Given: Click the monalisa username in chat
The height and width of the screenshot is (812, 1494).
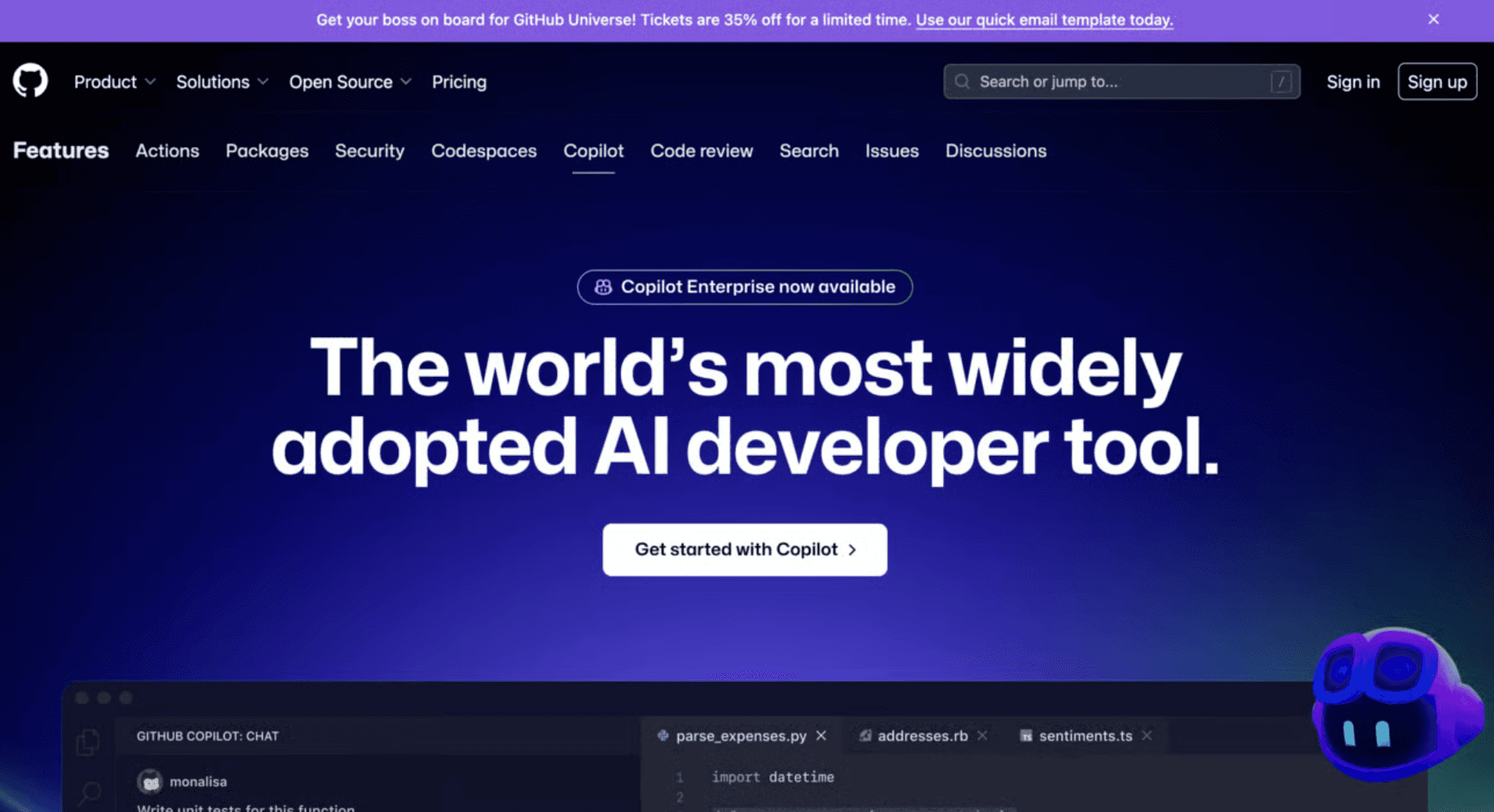Looking at the screenshot, I should click(x=198, y=781).
